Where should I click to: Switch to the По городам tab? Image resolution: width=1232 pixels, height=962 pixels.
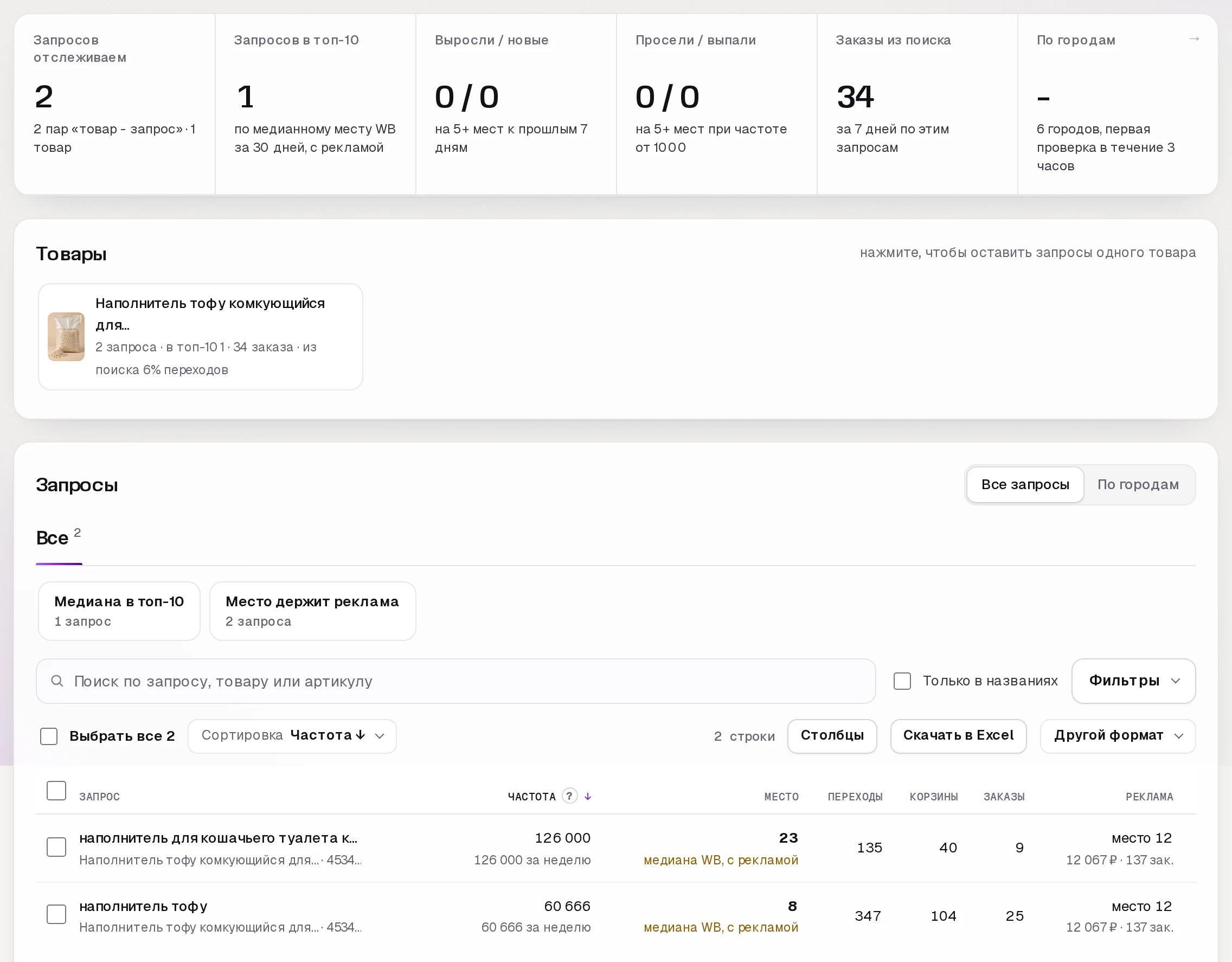1138,485
